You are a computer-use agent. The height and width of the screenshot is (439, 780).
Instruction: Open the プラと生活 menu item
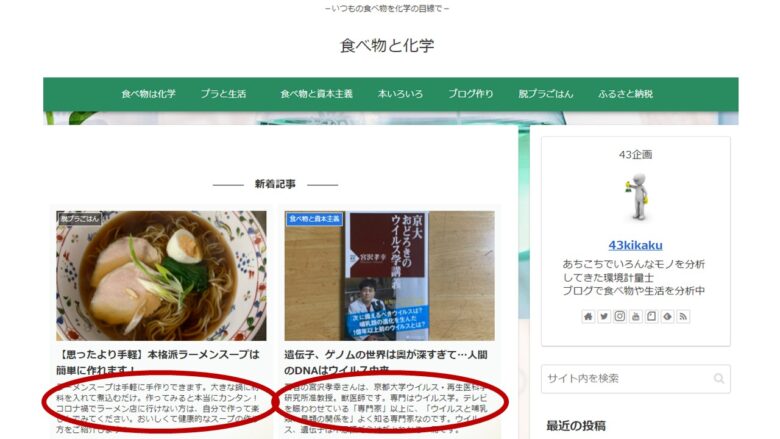[x=223, y=94]
